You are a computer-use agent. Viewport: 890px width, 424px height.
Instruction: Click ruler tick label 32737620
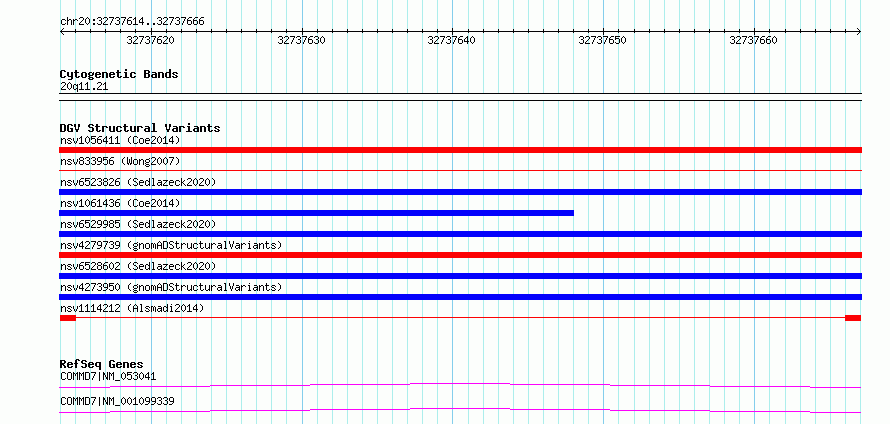pos(150,40)
